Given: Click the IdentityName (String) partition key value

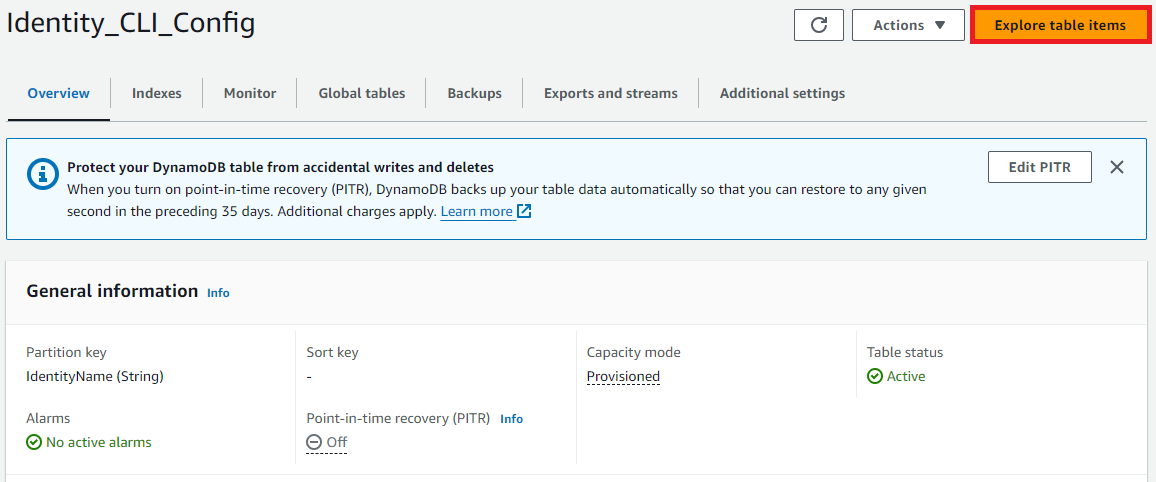Looking at the screenshot, I should click(95, 377).
